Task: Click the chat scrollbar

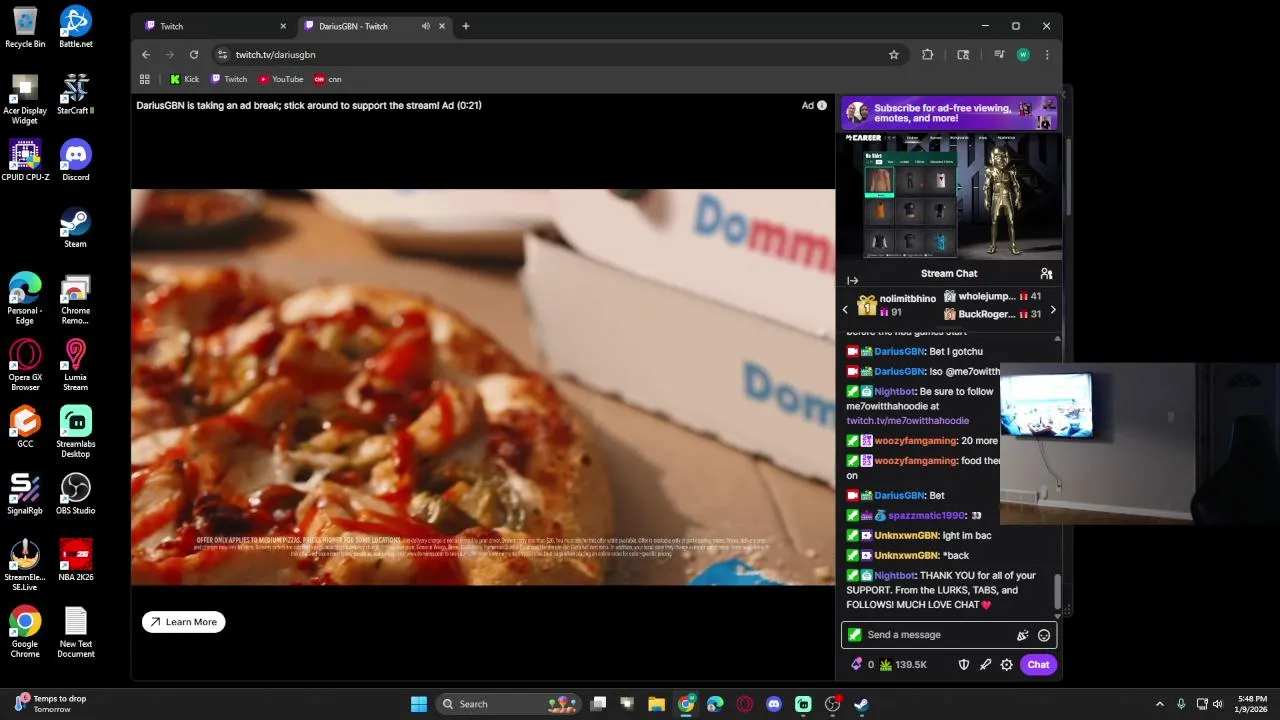Action: [1057, 590]
